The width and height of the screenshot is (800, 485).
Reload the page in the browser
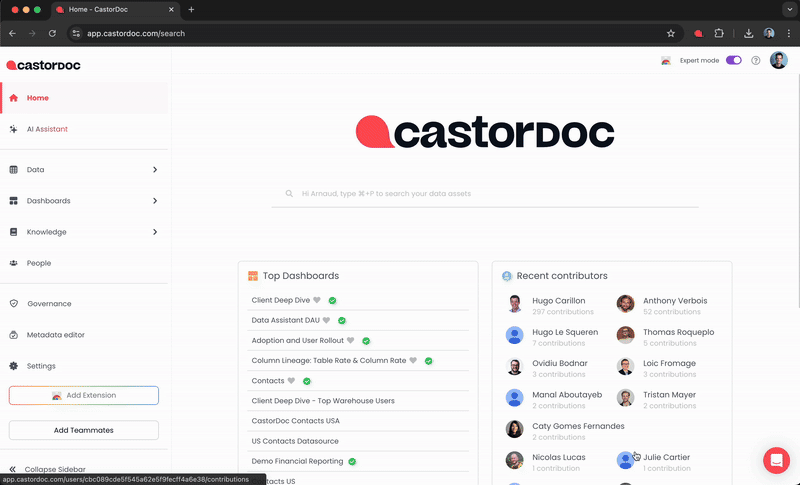point(52,34)
